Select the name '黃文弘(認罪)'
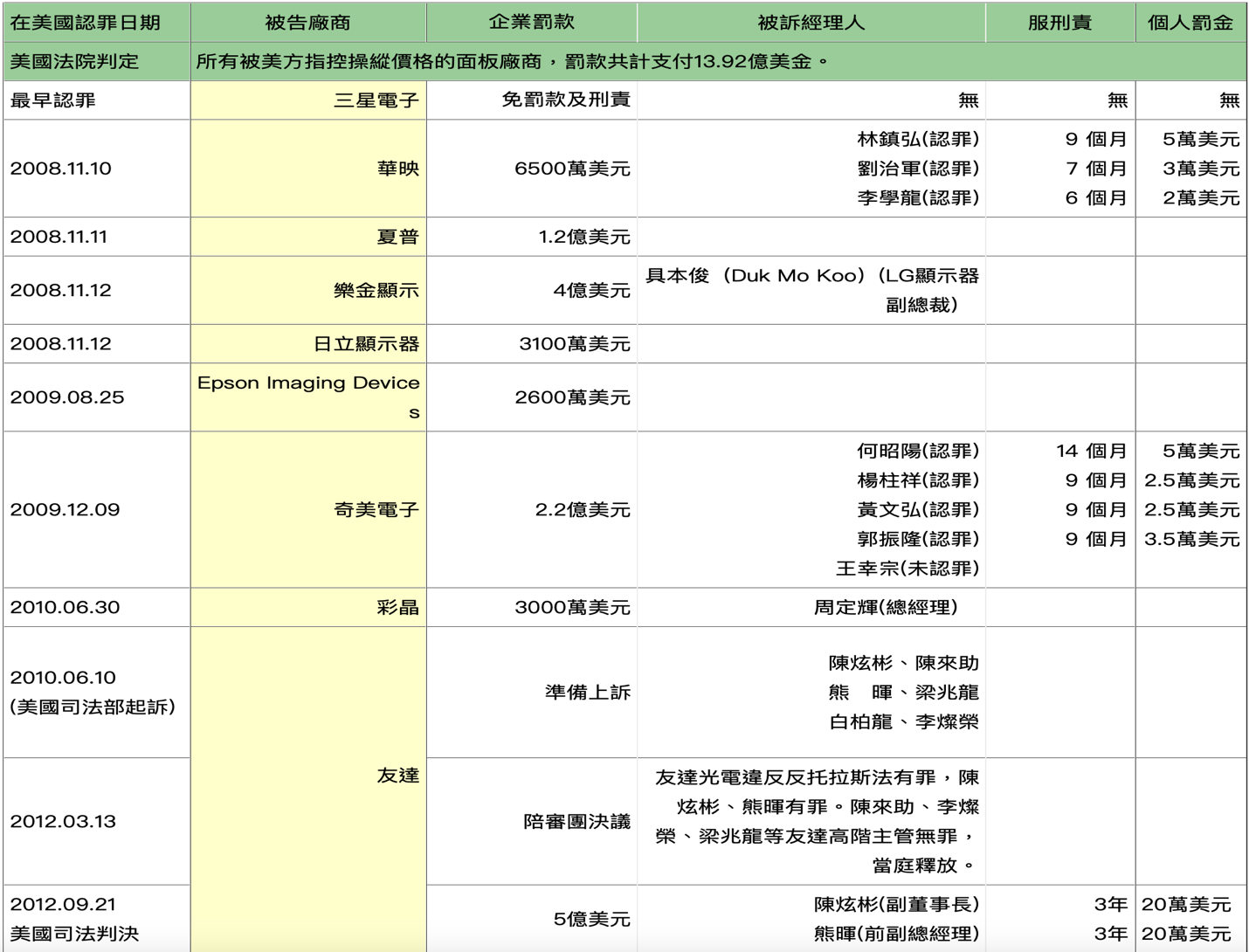This screenshot has width=1249, height=952. (x=918, y=510)
